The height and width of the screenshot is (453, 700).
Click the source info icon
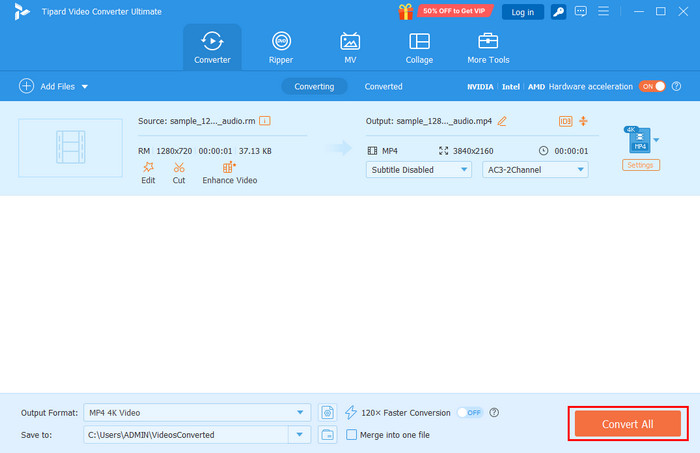[x=265, y=121]
